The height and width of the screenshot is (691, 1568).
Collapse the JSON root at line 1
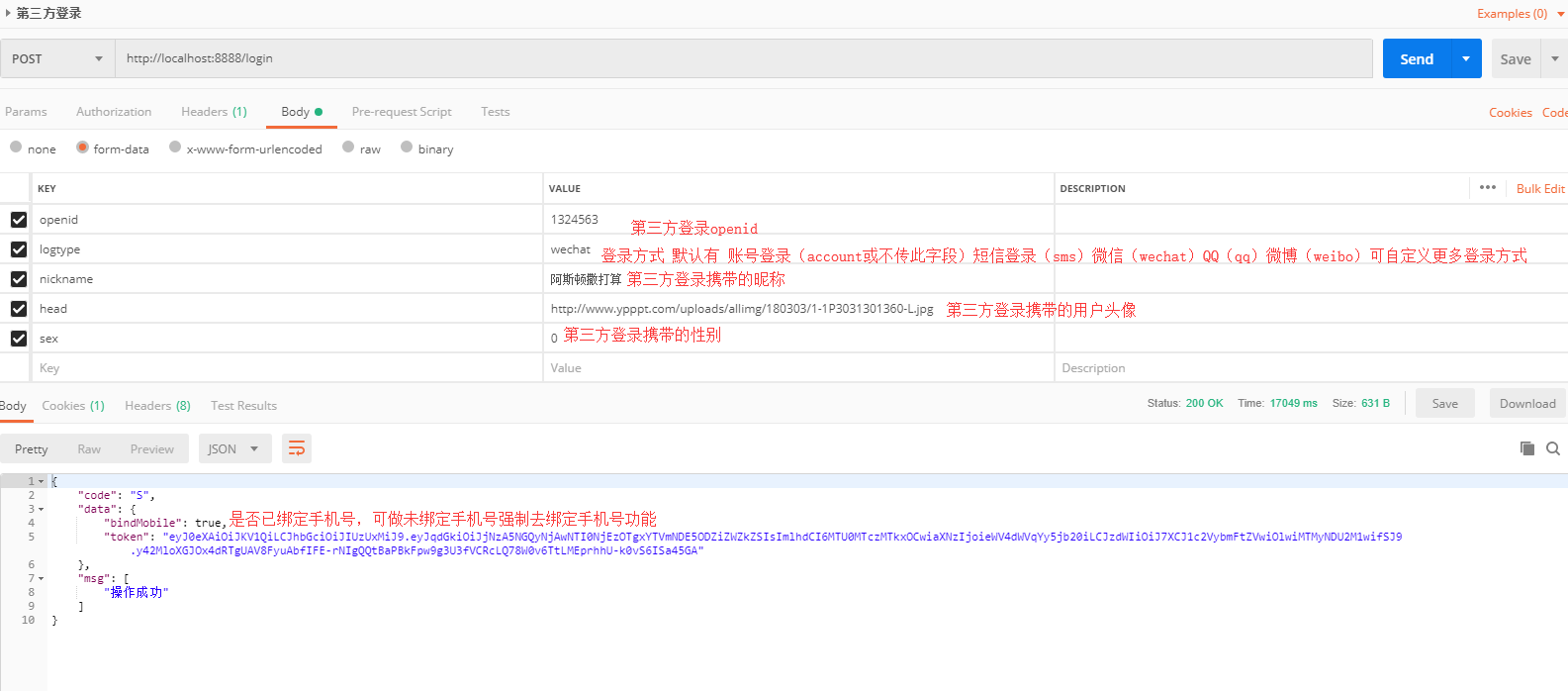[x=41, y=481]
